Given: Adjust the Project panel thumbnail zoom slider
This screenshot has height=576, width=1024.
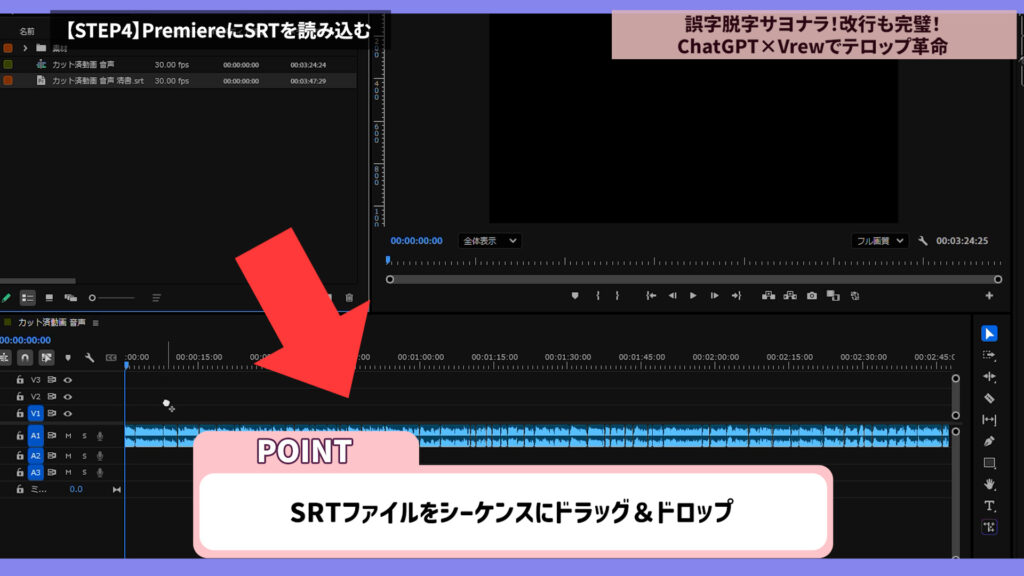Looking at the screenshot, I should [111, 298].
